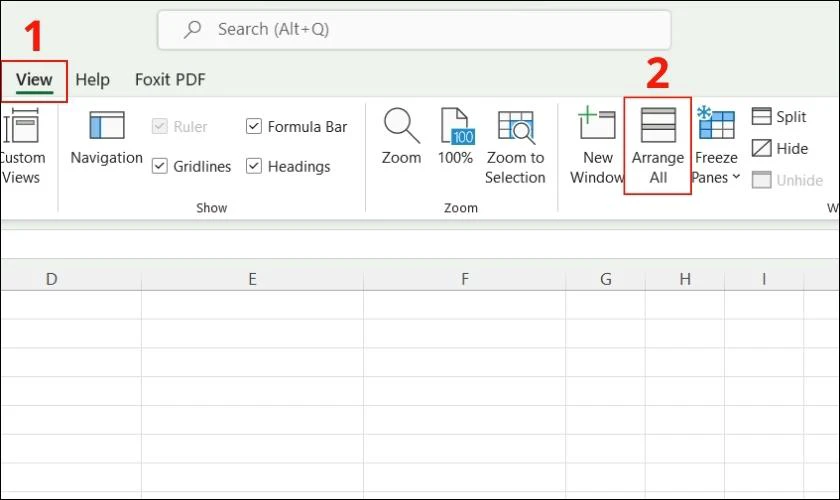
Task: Open the Foxit PDF ribbon tab
Action: click(x=170, y=80)
